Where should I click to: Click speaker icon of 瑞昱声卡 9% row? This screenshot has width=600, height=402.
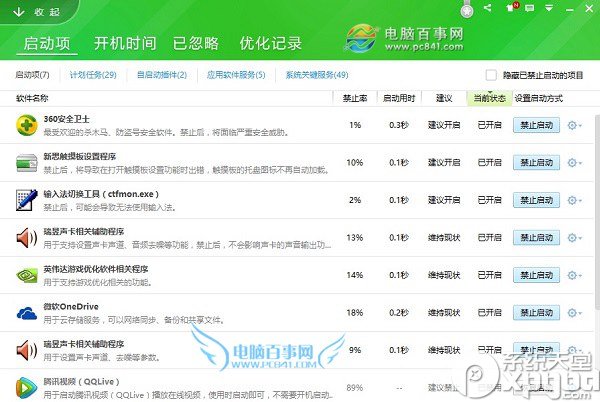(27, 350)
